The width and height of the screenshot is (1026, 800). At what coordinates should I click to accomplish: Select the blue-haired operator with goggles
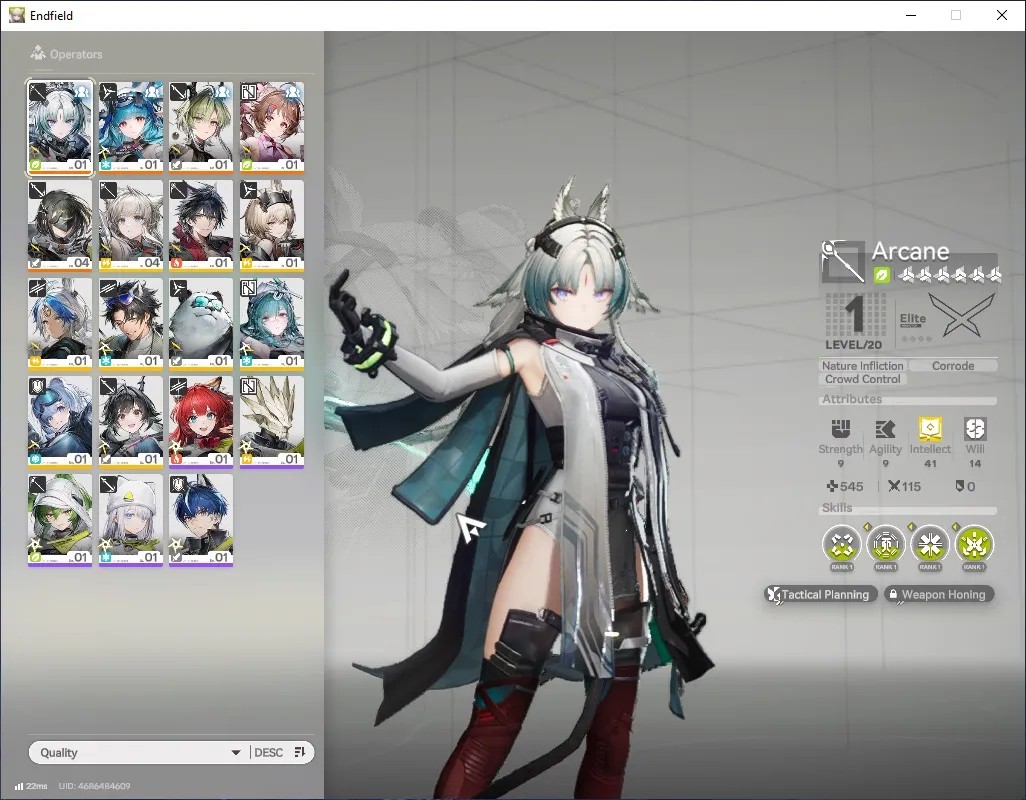(131, 128)
